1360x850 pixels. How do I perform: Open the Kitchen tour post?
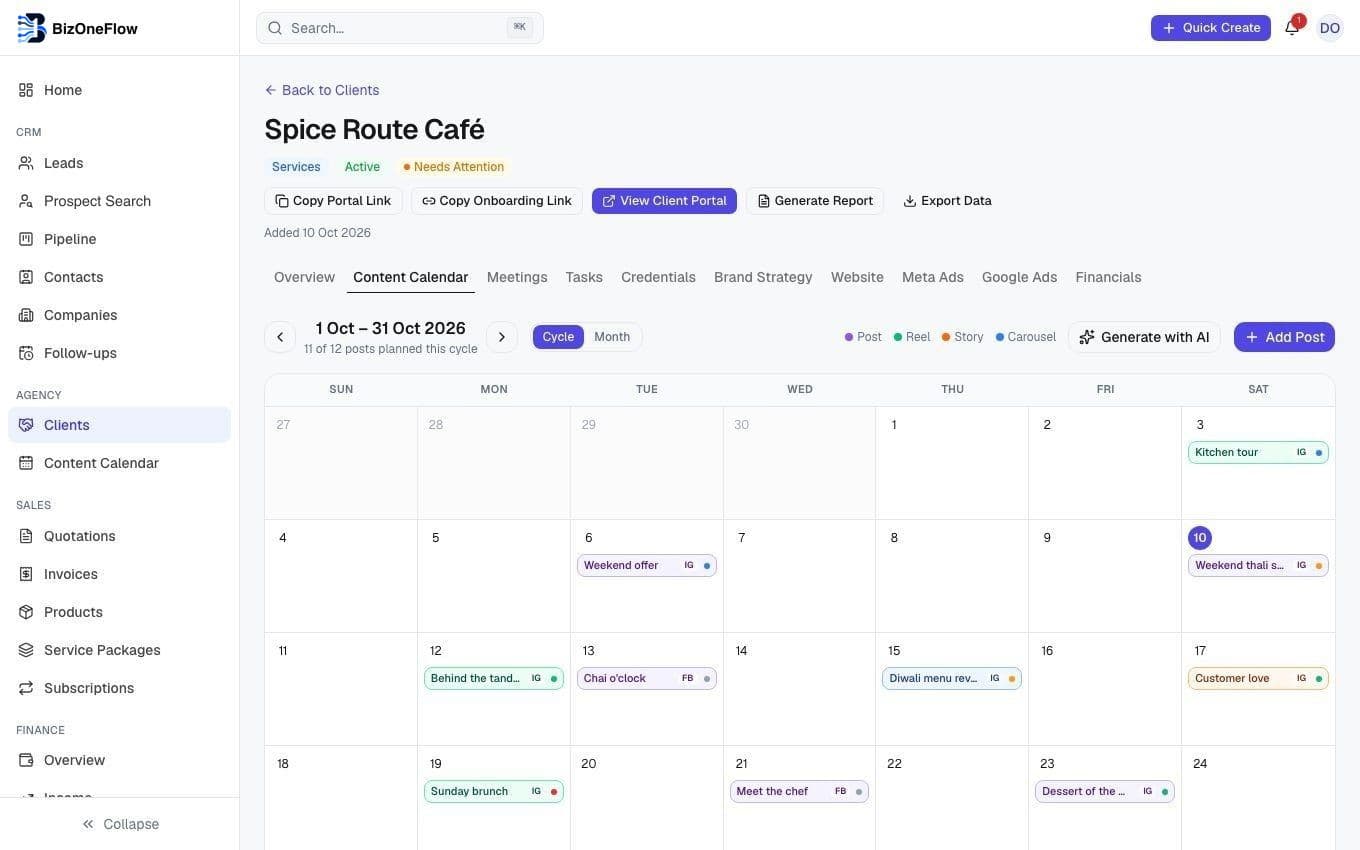(x=1258, y=452)
